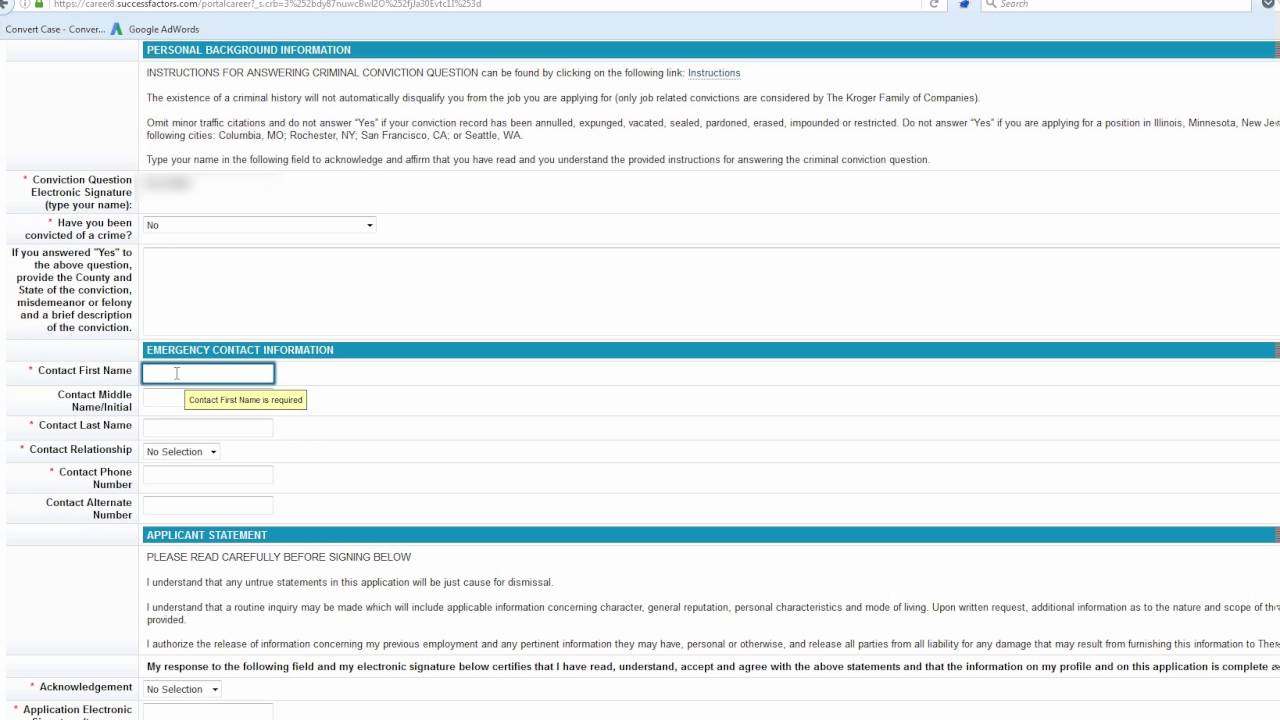Focus the browser Search field

click(x=1118, y=4)
